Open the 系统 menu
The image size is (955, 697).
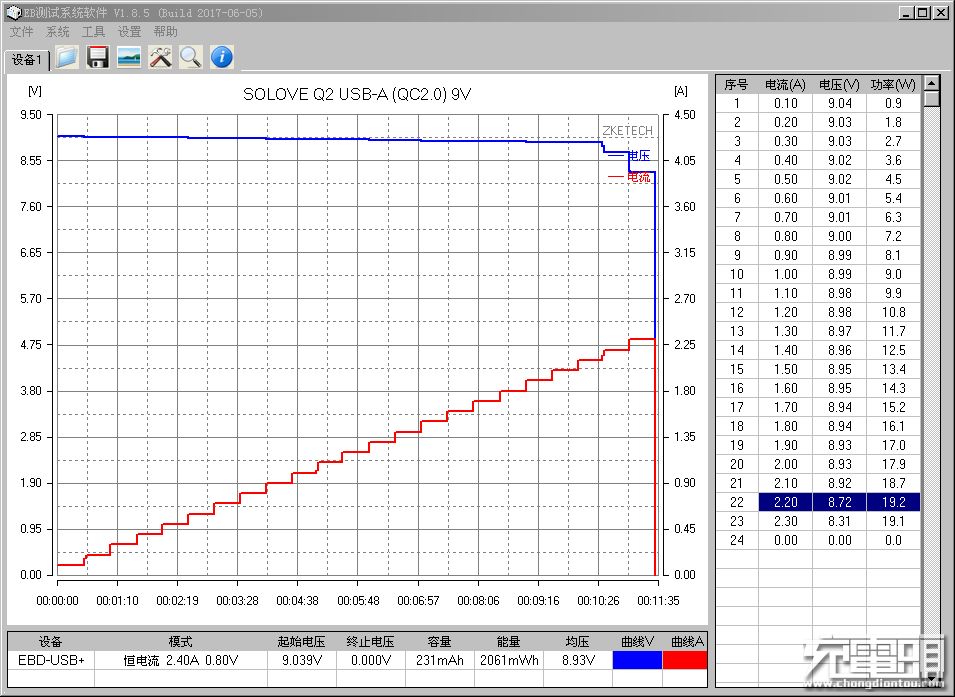point(58,32)
